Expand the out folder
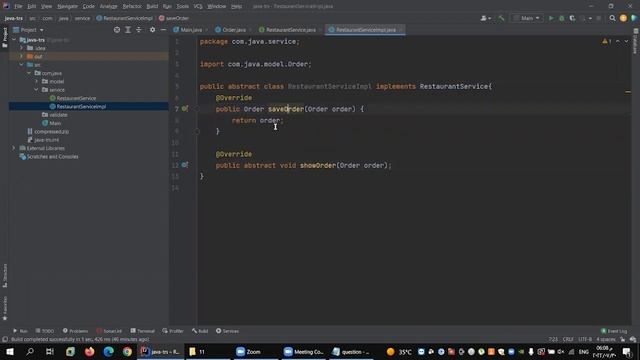640x360 pixels. [x=22, y=56]
